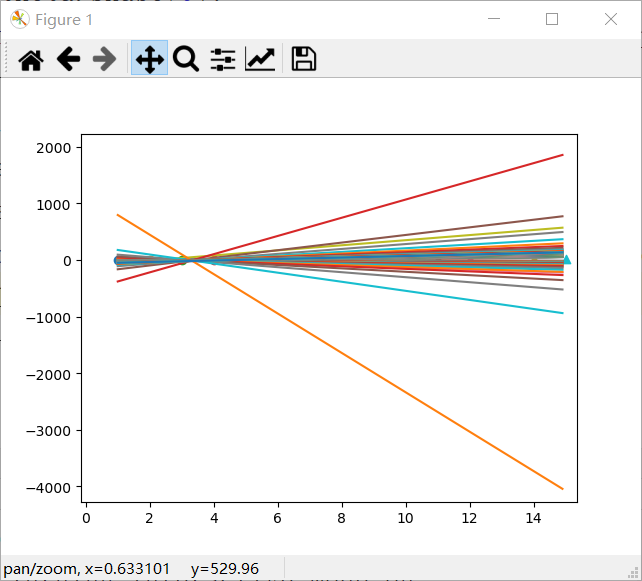Screen dimensions: 642x581
Task: Click the Figure 1 title bar text
Action: coord(63,20)
